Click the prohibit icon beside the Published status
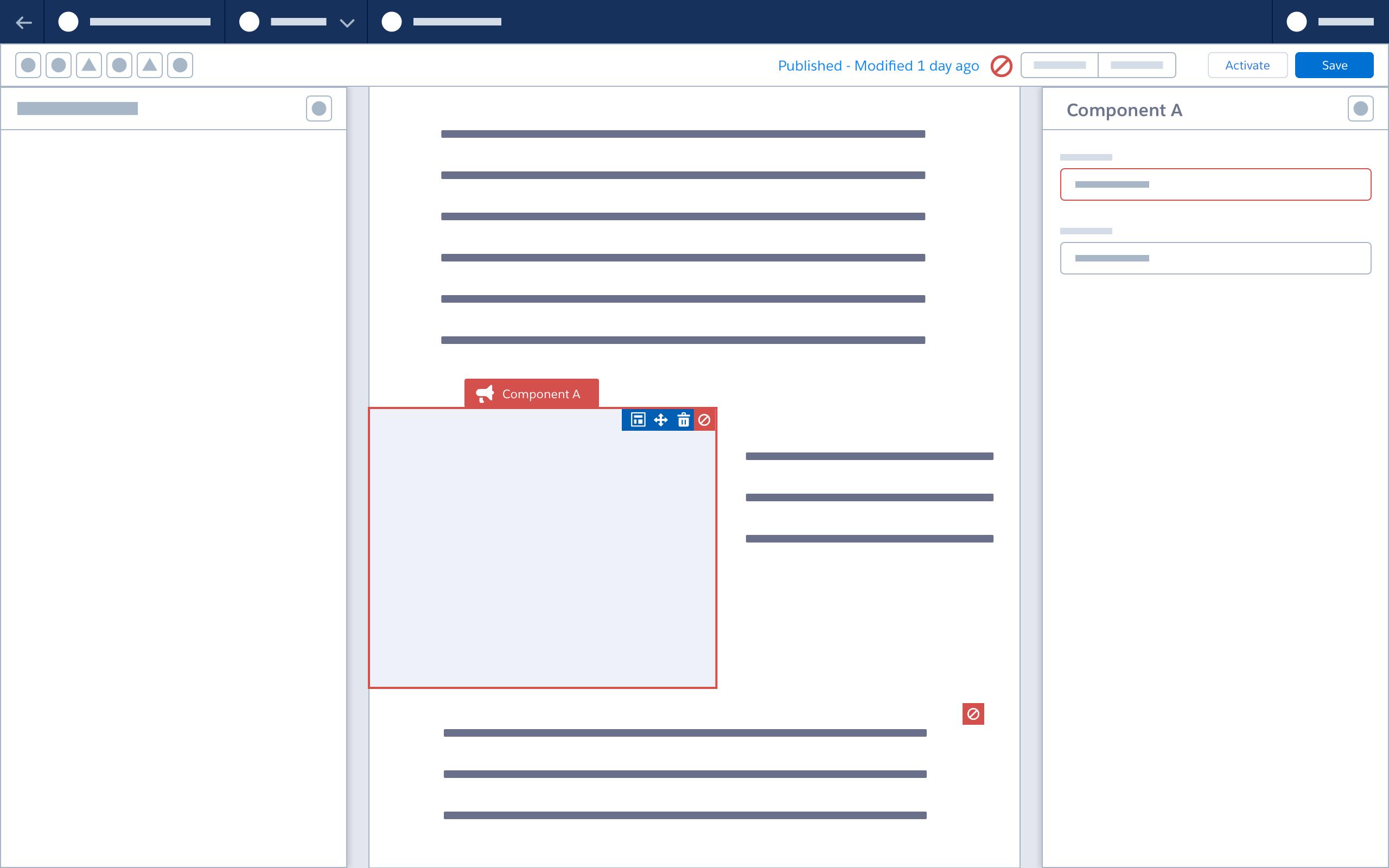 1002,66
